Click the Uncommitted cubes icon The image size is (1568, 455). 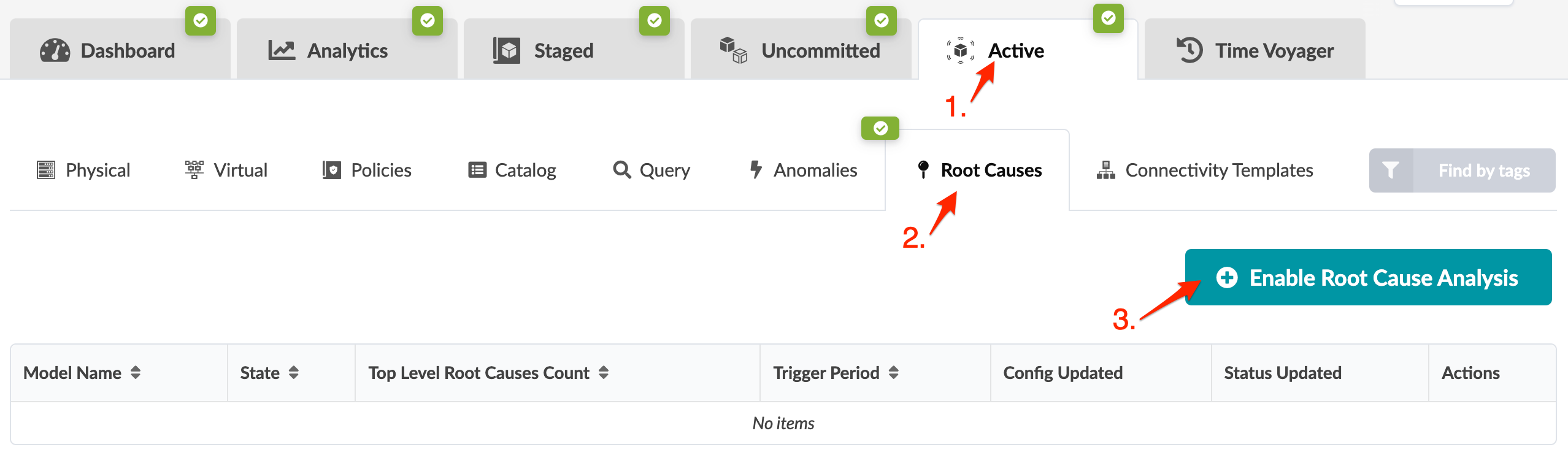point(733,50)
